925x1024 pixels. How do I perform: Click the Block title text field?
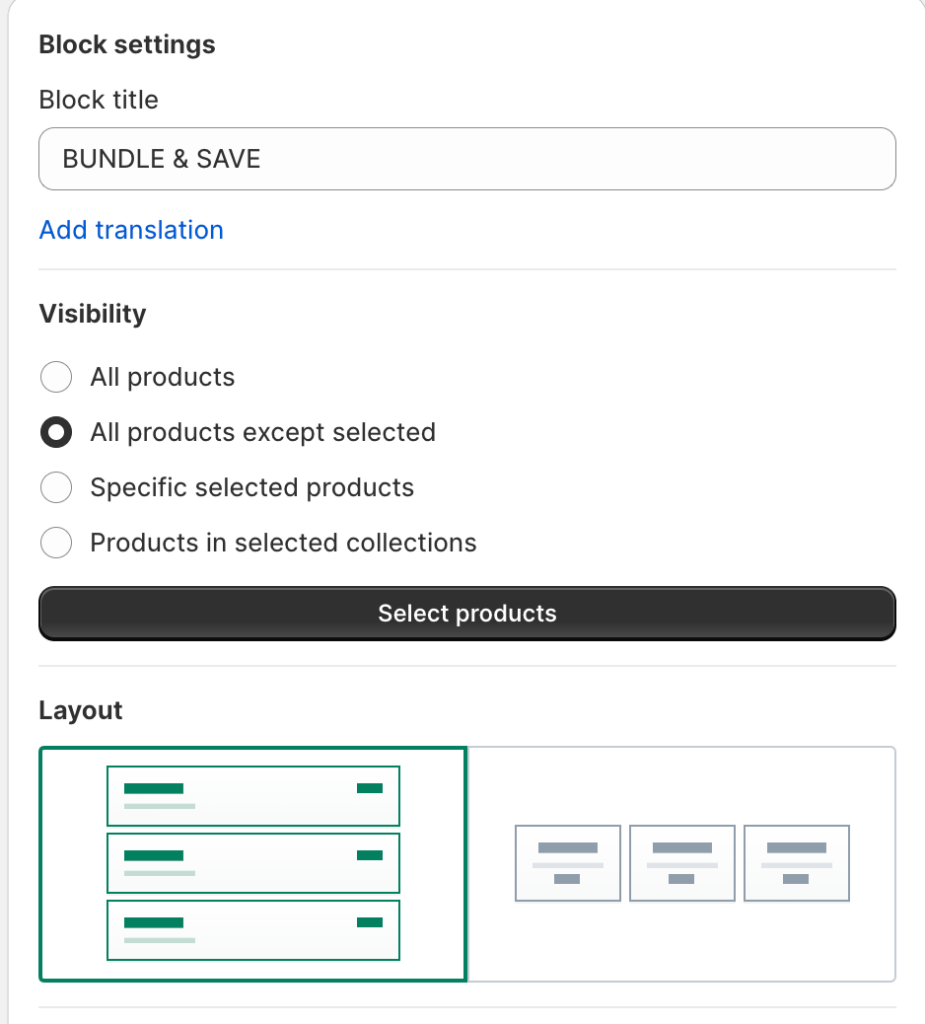click(467, 159)
